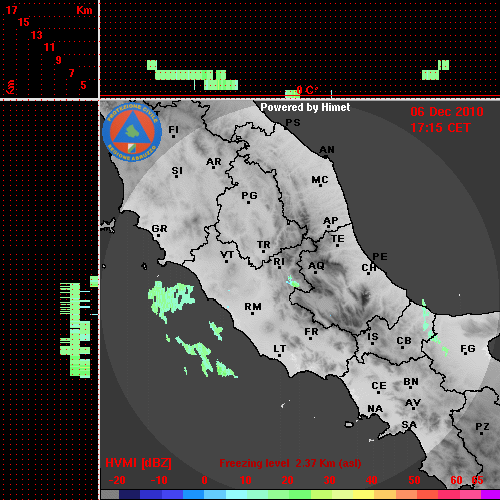Image resolution: width=500 pixels, height=500 pixels.
Task: Click the small radar echo near AQ
Action: click(x=293, y=282)
